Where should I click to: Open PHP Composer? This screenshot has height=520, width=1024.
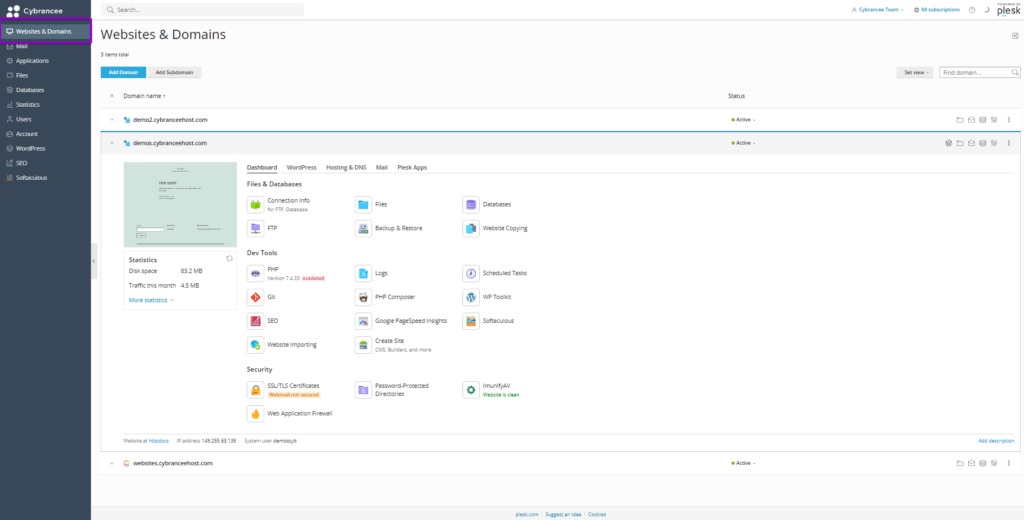[x=363, y=297]
